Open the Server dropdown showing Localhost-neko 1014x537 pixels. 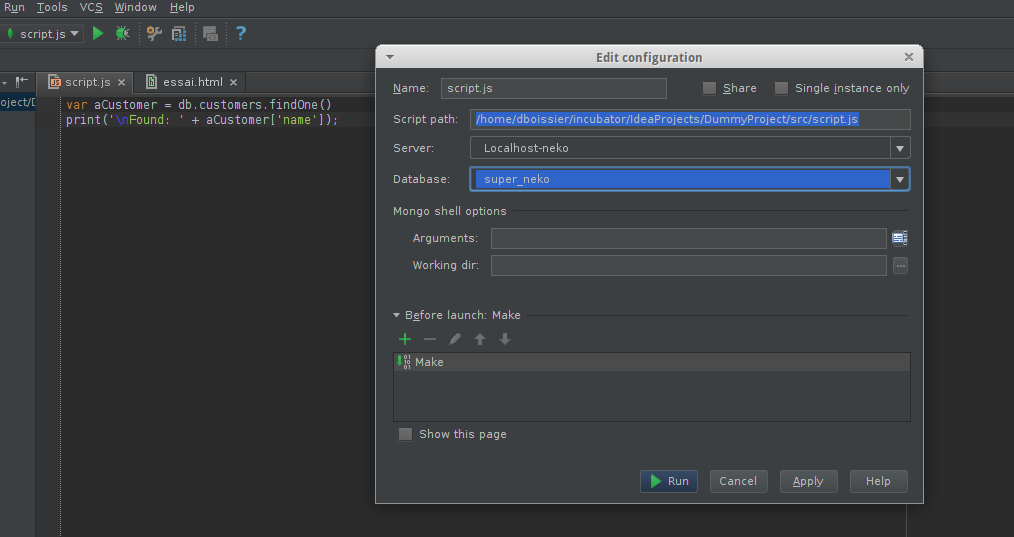pos(900,148)
